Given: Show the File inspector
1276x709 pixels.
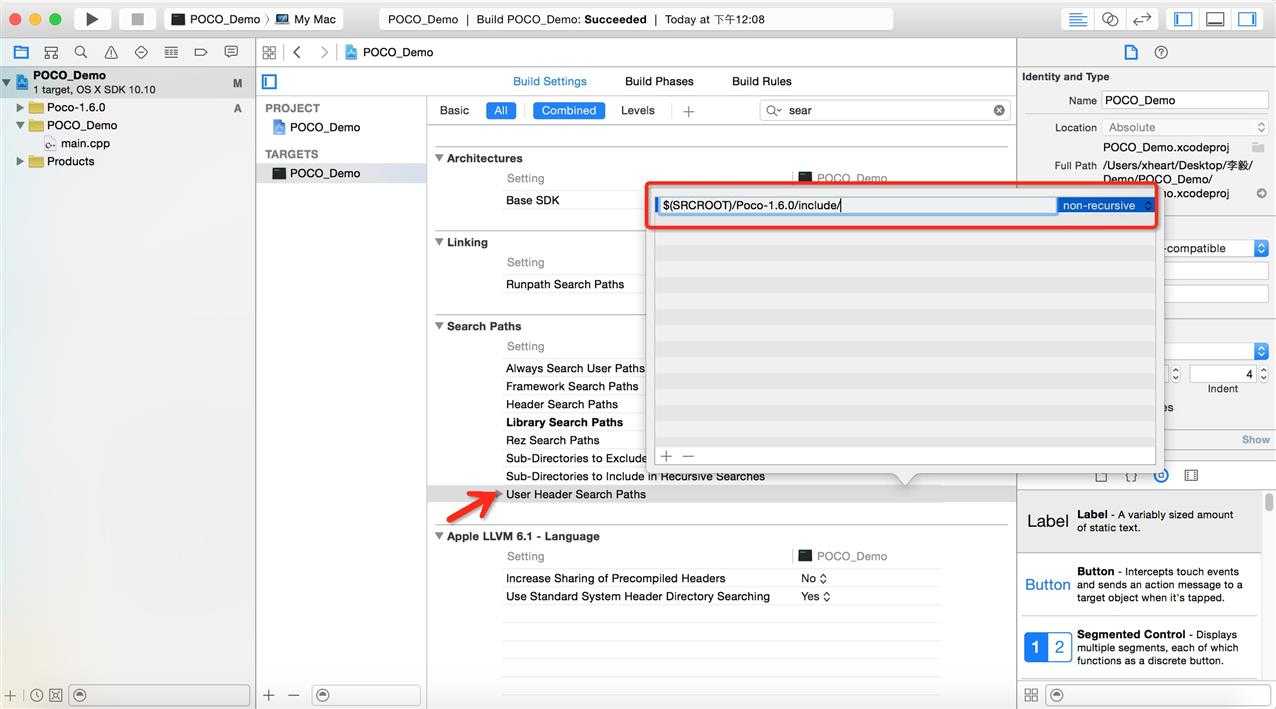Looking at the screenshot, I should [x=1131, y=52].
